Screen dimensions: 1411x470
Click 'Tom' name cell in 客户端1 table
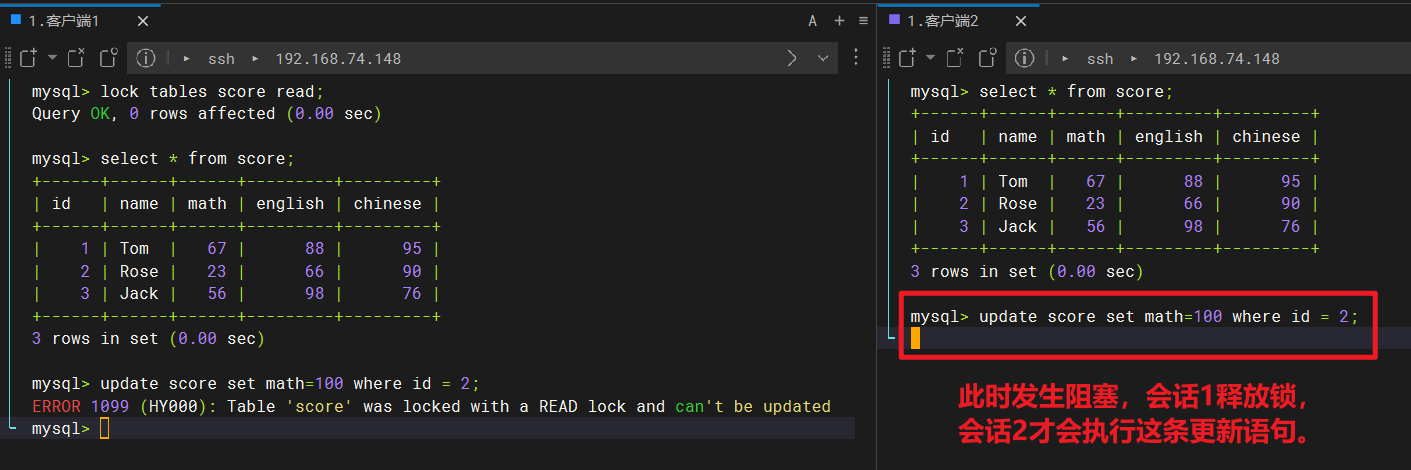tap(134, 249)
